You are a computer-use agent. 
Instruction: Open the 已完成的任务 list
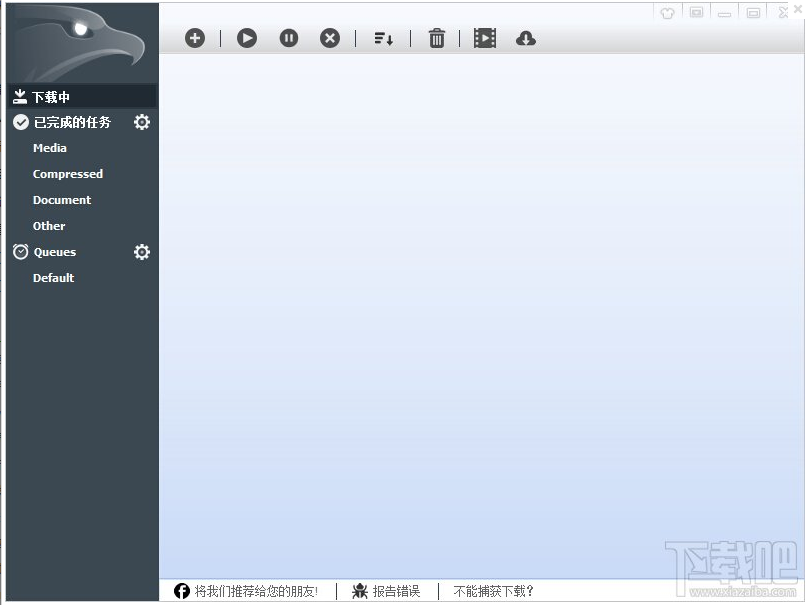[72, 122]
